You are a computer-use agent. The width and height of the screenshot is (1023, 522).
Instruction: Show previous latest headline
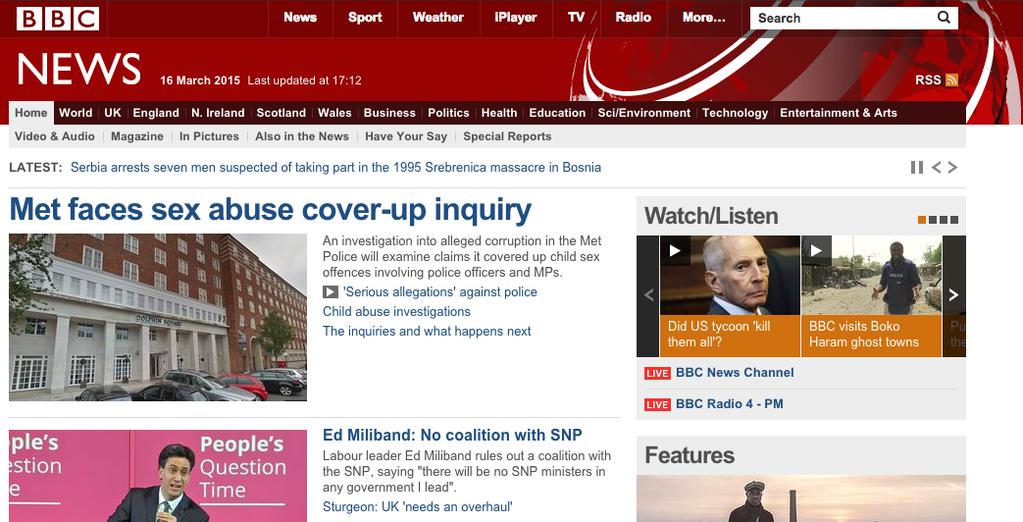(x=936, y=168)
